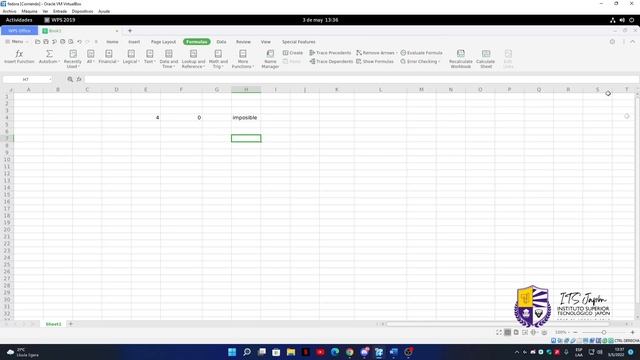640x360 pixels.
Task: Click inside the formula bar input
Action: [361, 79]
